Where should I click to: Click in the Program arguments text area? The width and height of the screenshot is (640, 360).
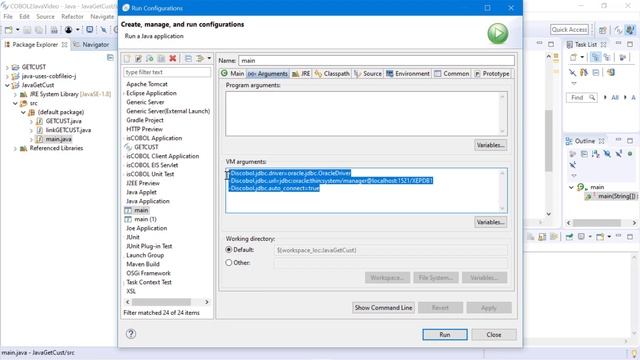(366, 113)
